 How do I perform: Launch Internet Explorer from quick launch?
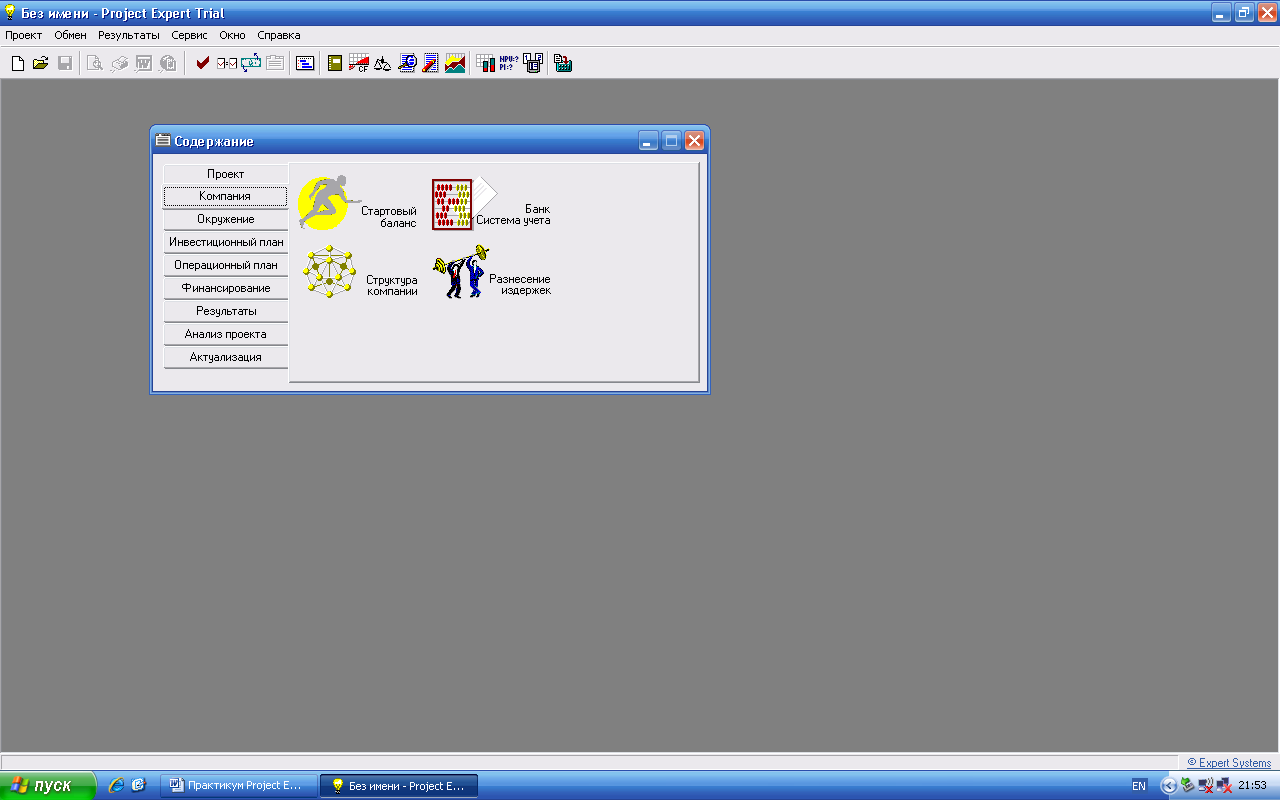point(117,785)
